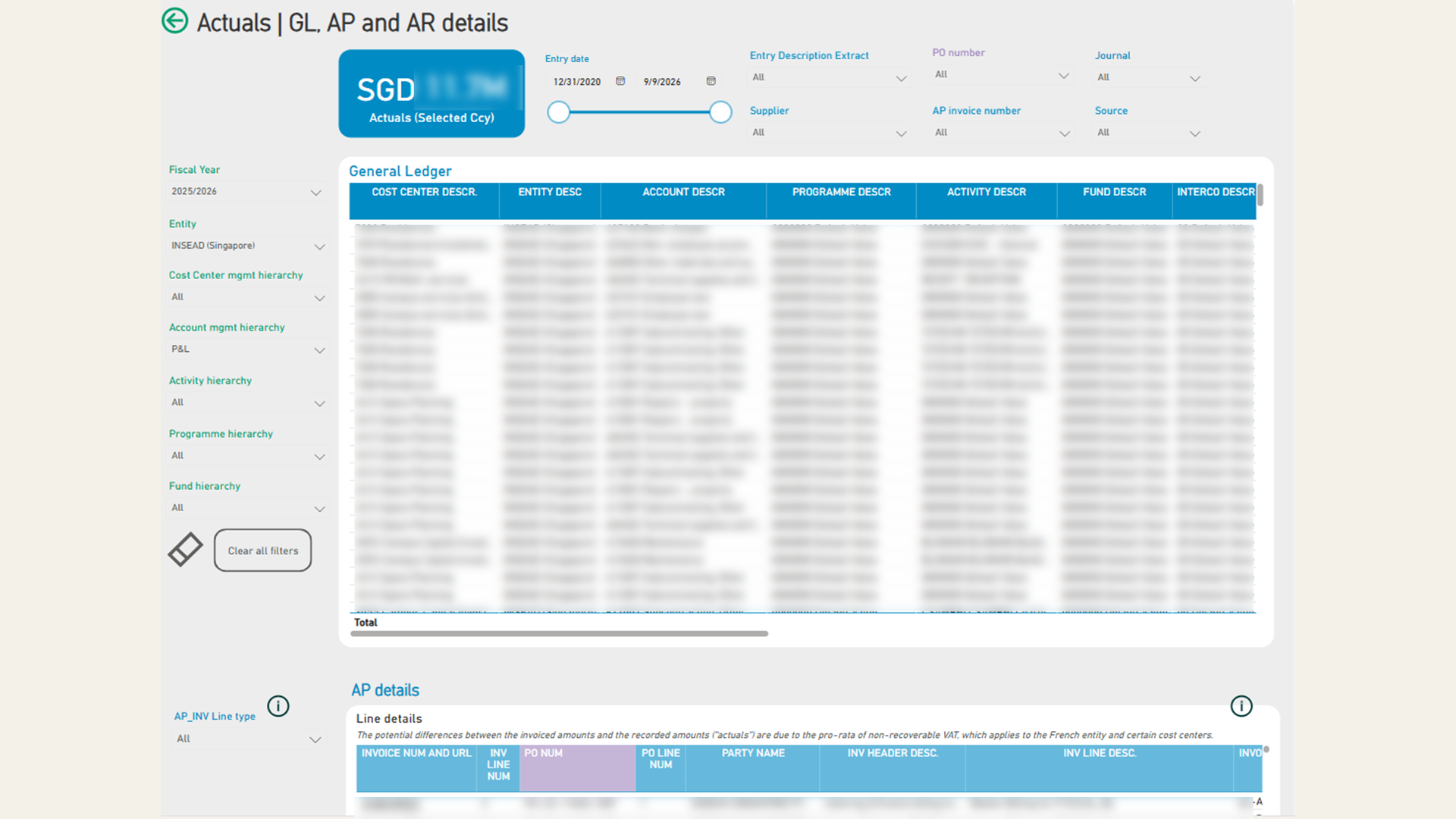Open the PO number dropdown

coord(1002,74)
